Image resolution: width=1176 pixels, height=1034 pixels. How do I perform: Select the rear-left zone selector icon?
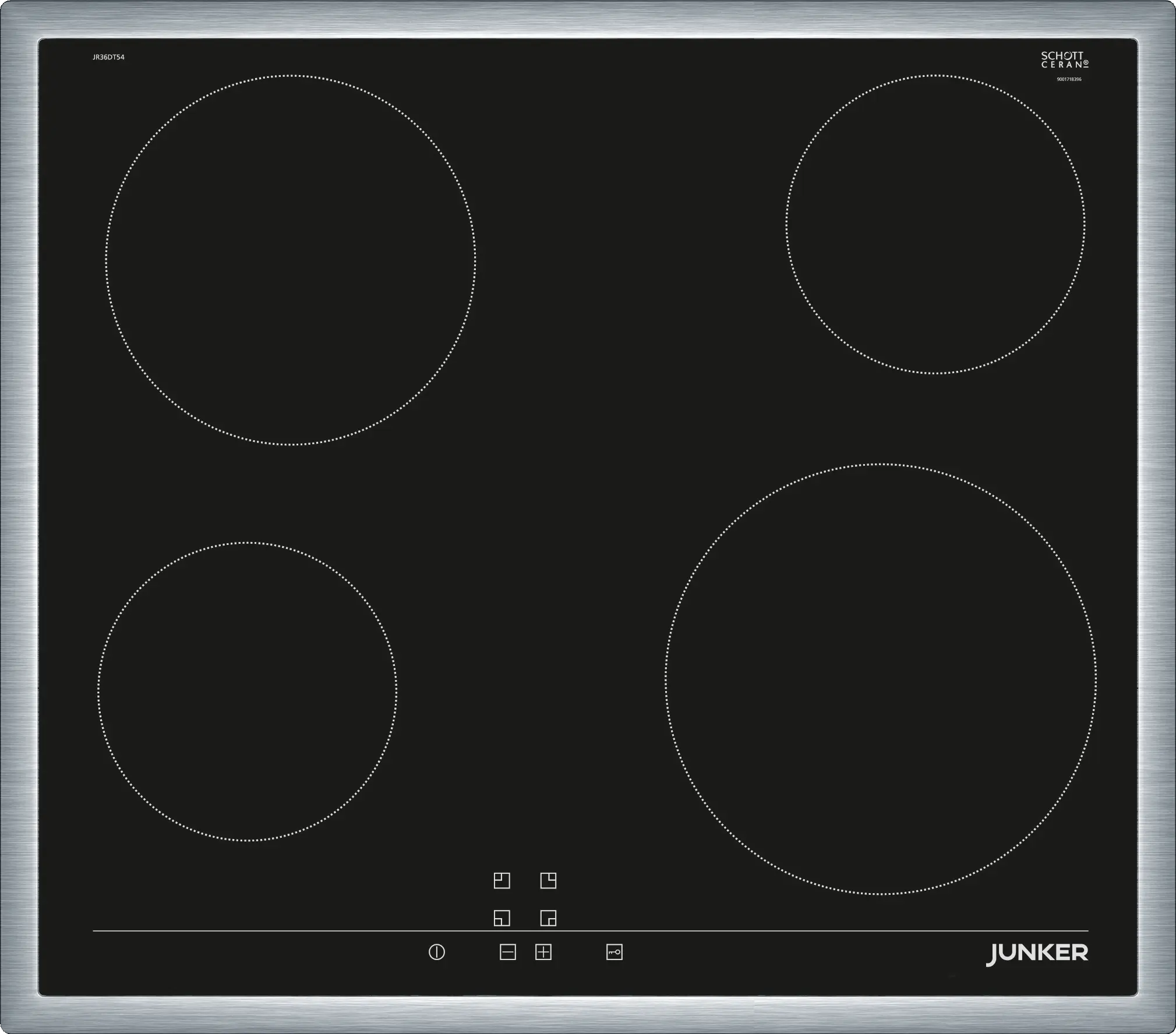click(x=502, y=881)
